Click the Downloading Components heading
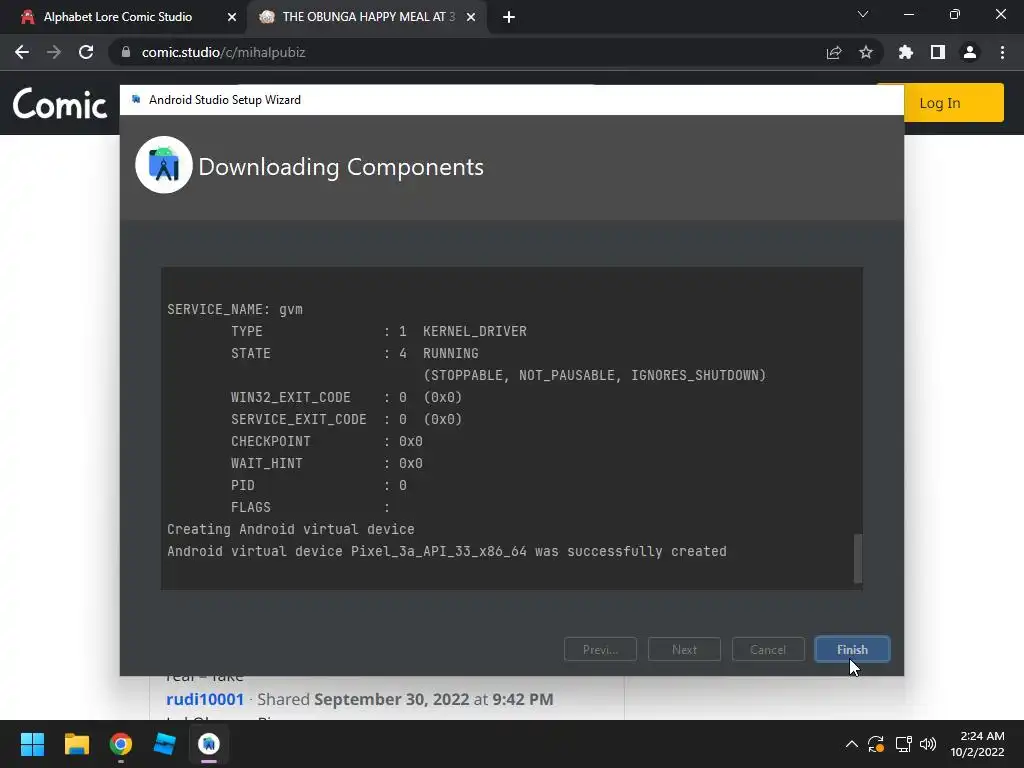Viewport: 1024px width, 768px height. pyautogui.click(x=341, y=167)
